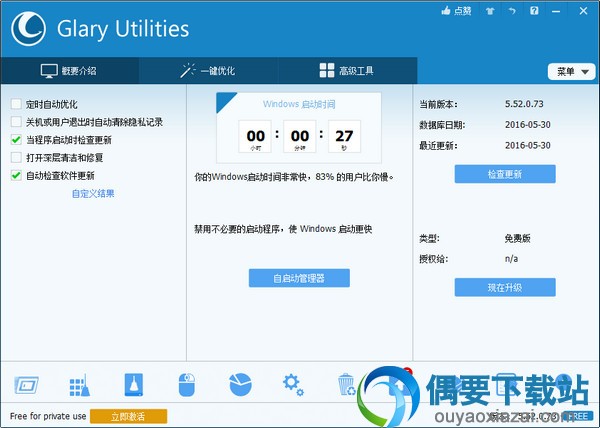Click 现在升级 button
600x428 pixels.
[x=505, y=287]
